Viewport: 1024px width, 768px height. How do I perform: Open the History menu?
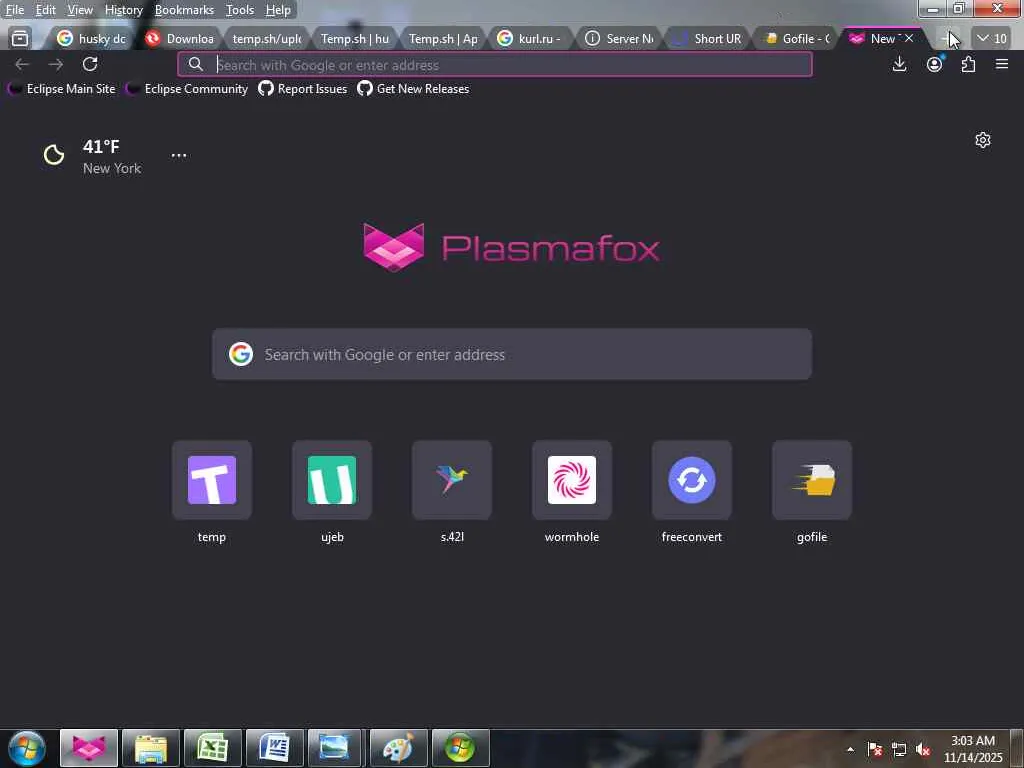[123, 10]
